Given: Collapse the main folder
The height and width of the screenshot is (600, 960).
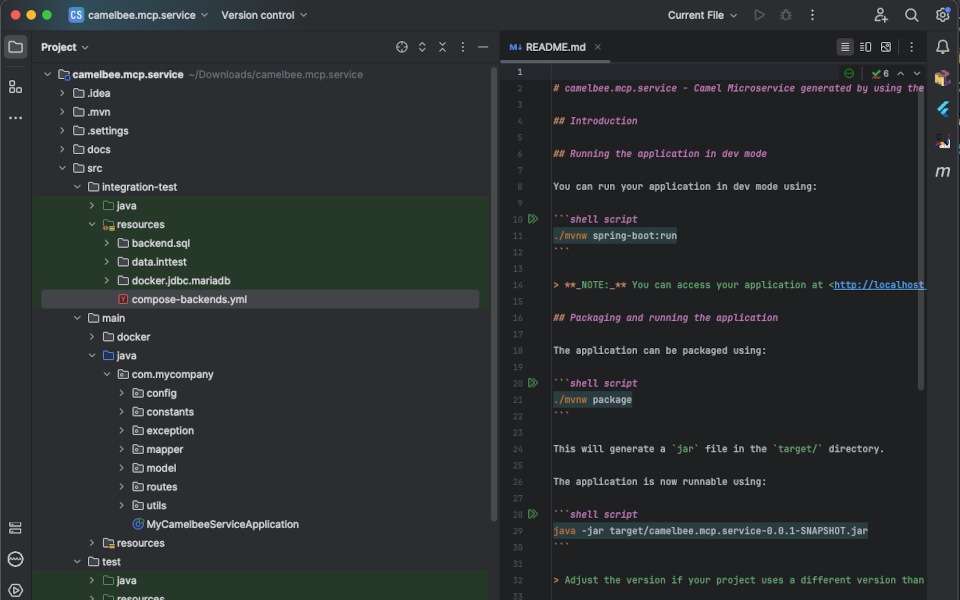Looking at the screenshot, I should (77, 318).
